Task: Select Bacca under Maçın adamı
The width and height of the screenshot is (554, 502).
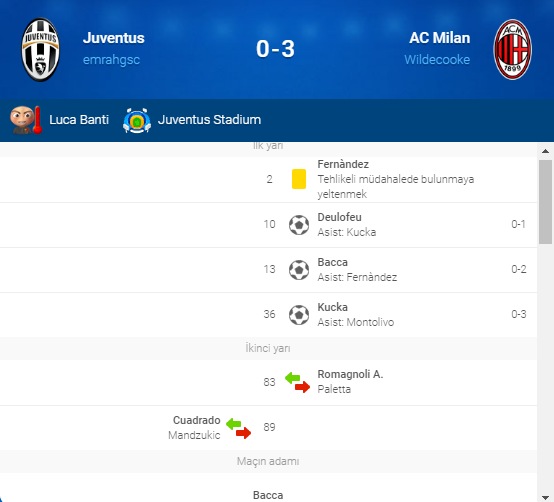Action: click(x=268, y=495)
